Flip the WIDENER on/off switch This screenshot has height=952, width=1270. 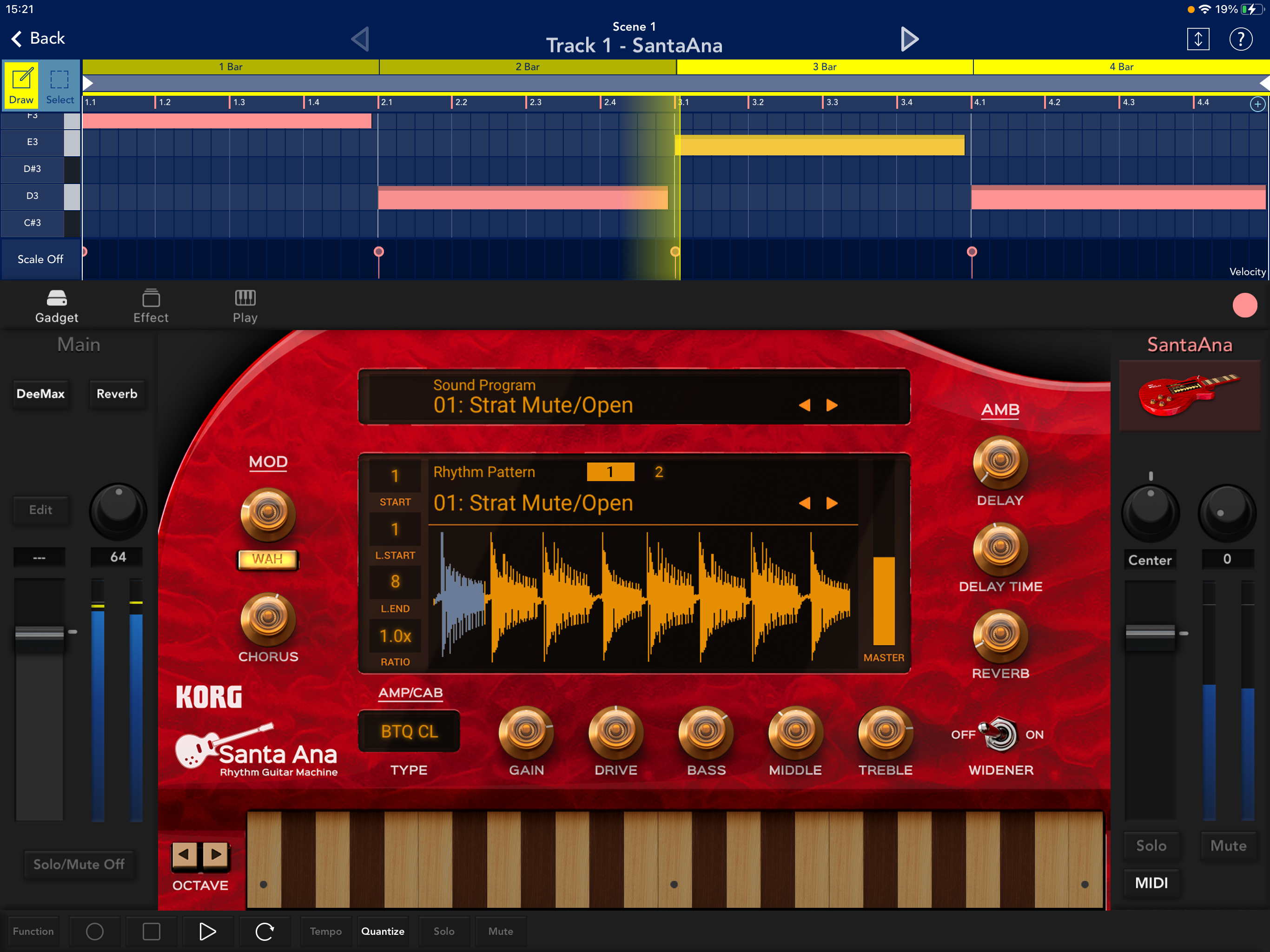click(999, 734)
